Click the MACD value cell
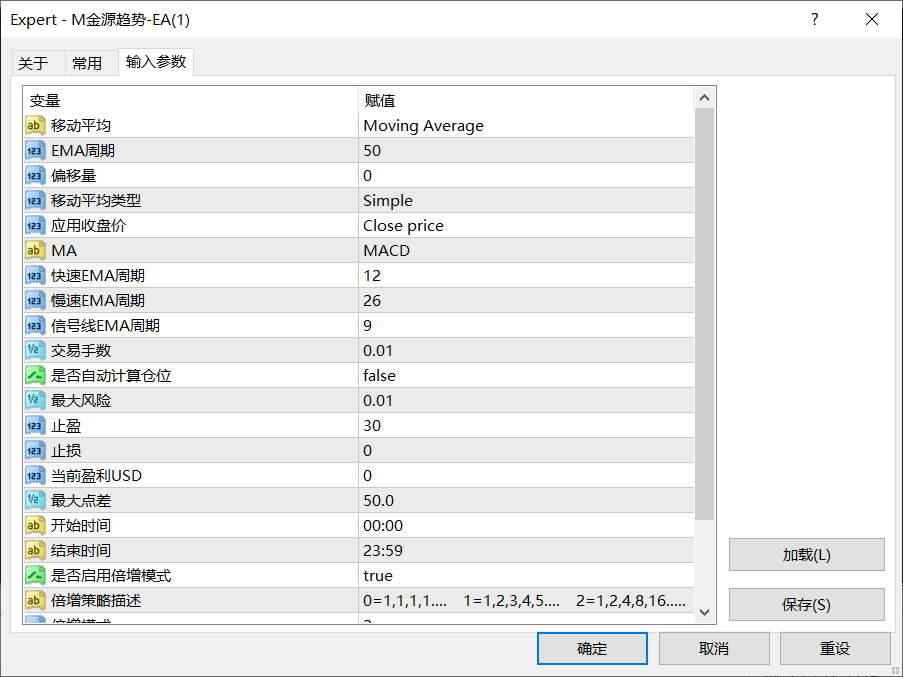This screenshot has height=677, width=903. (x=526, y=251)
